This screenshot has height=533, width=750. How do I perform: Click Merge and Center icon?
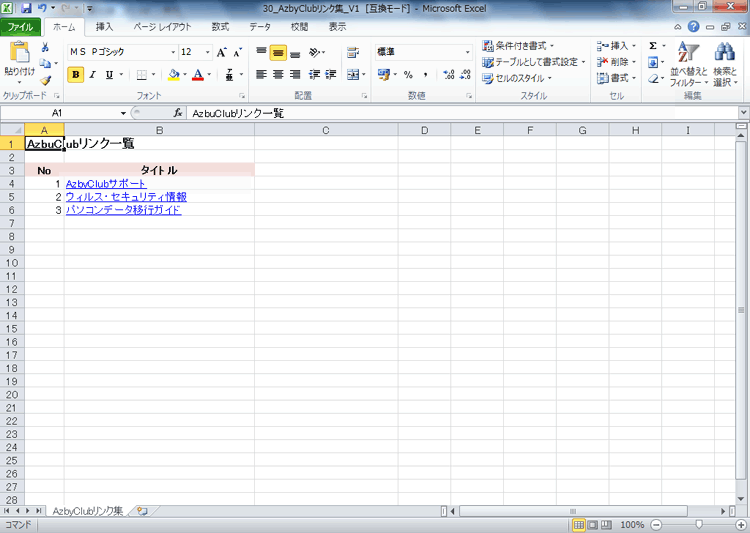coord(353,75)
